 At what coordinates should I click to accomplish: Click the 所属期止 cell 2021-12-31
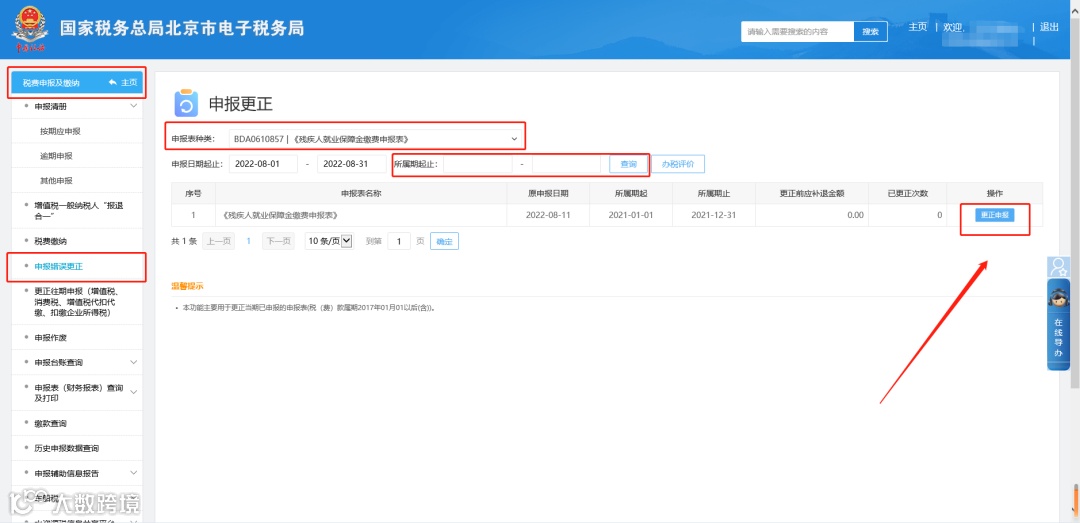tap(714, 215)
